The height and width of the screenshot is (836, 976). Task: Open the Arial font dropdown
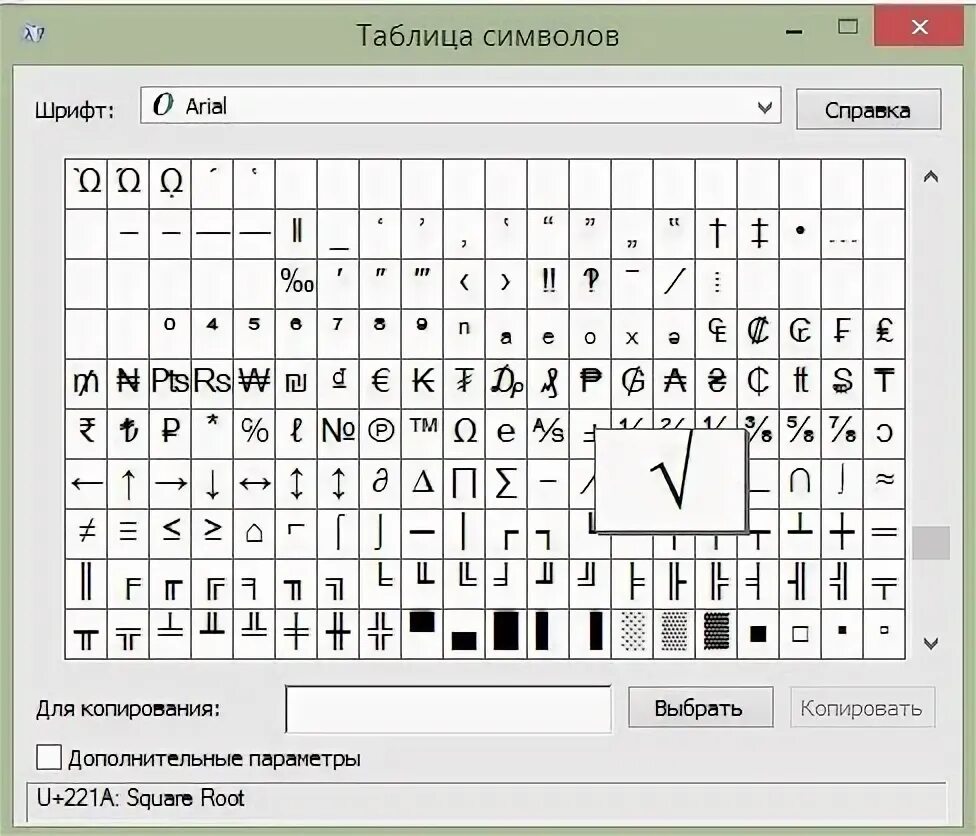(766, 106)
